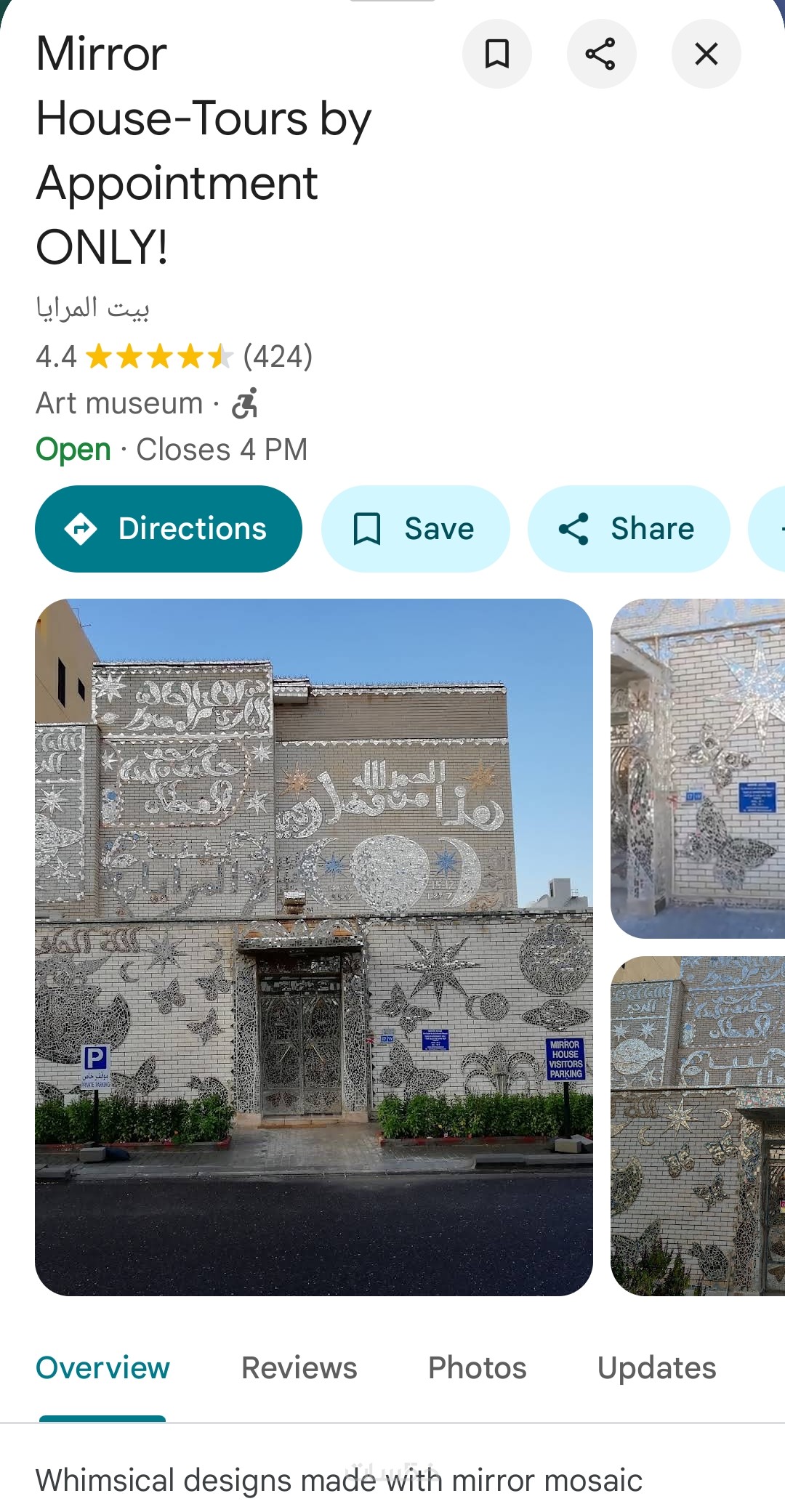Tap the share icon in header
The width and height of the screenshot is (785, 1512).
tap(601, 54)
